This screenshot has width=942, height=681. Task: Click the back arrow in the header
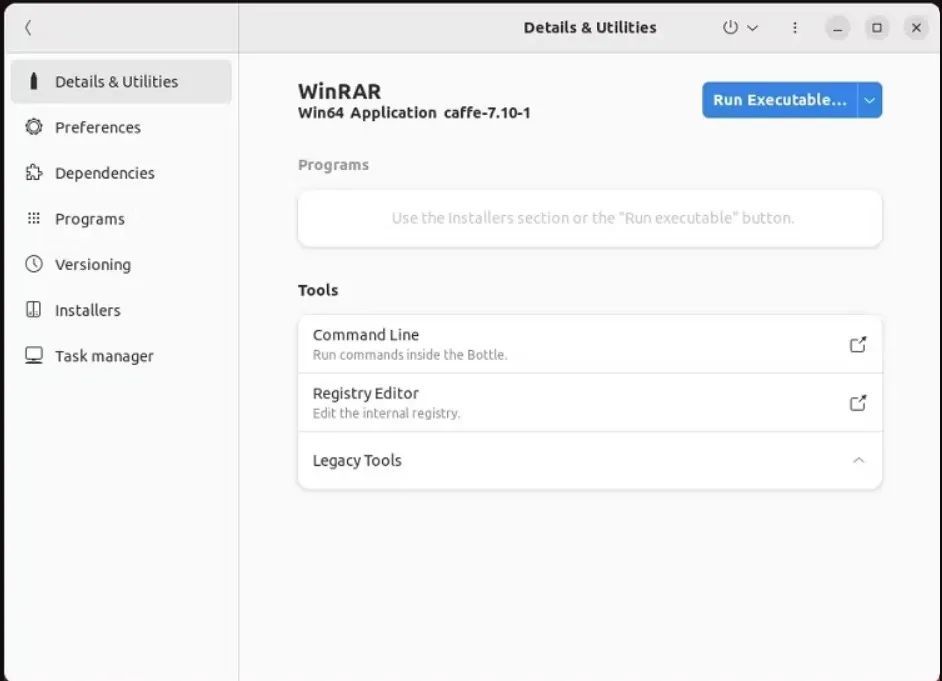[x=28, y=28]
